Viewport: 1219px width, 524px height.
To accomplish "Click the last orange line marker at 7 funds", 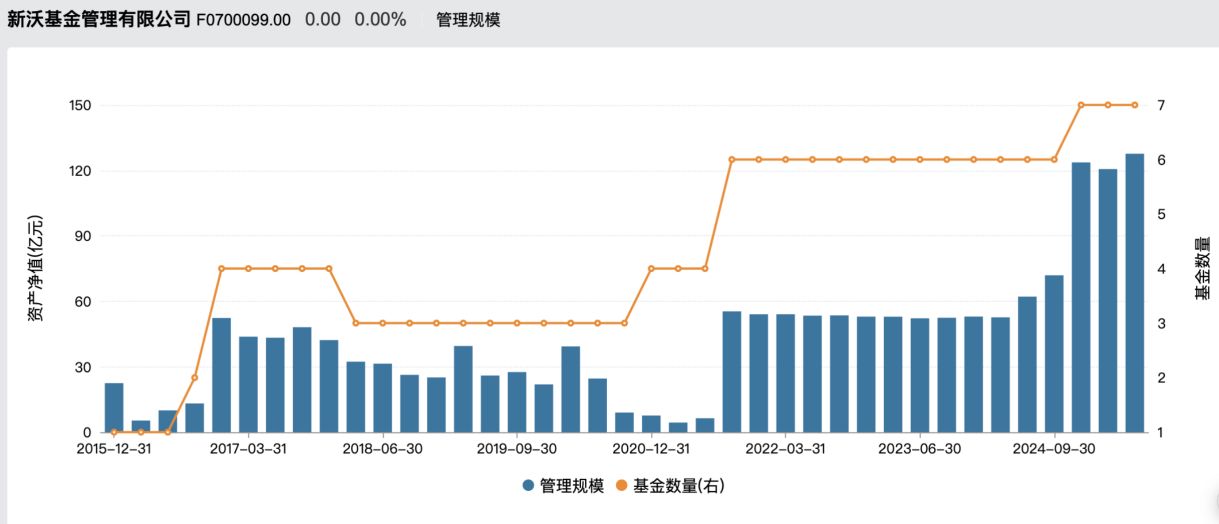I will tap(1134, 105).
